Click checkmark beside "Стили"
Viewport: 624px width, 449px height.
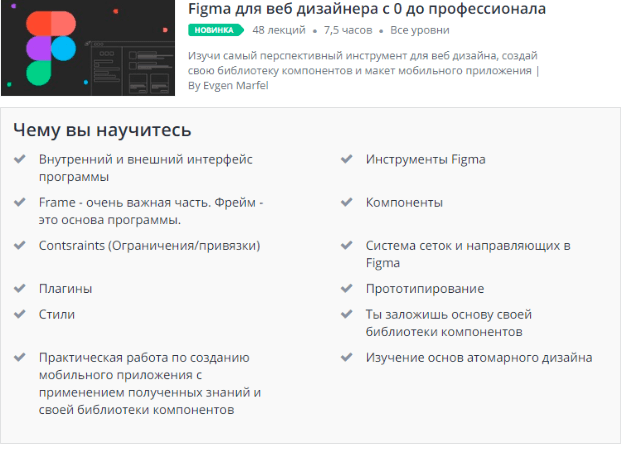[20, 314]
